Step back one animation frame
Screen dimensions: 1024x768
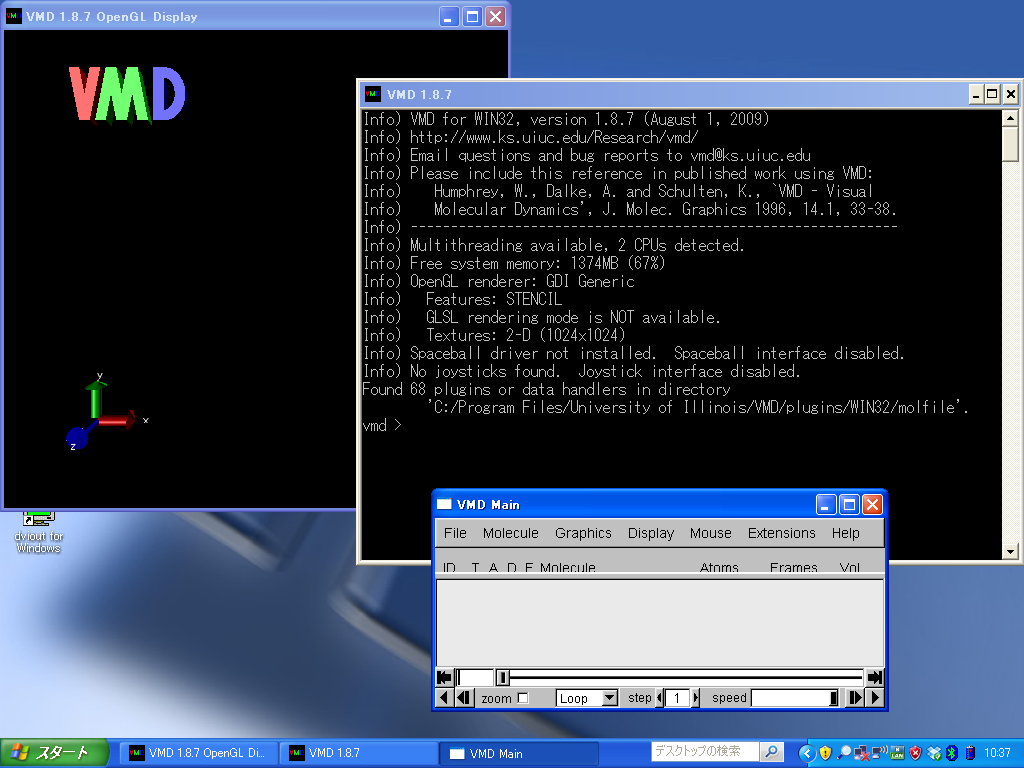pos(464,698)
